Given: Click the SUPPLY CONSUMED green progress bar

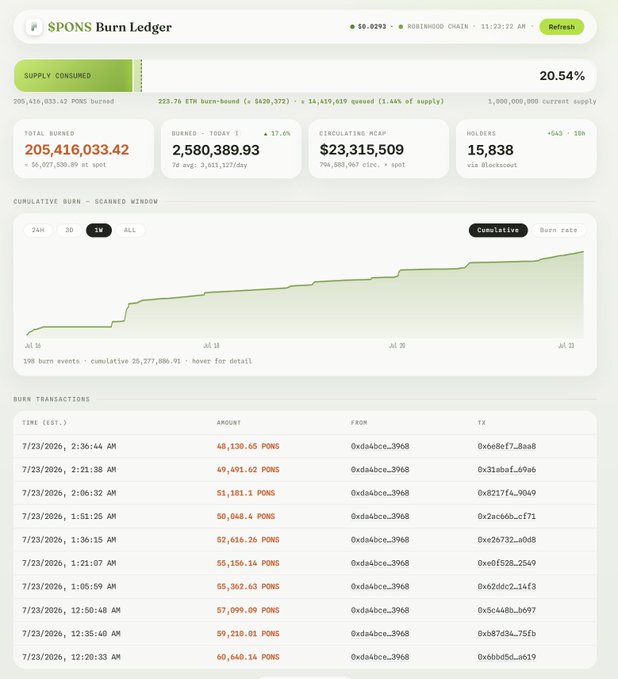Looking at the screenshot, I should click(x=73, y=76).
